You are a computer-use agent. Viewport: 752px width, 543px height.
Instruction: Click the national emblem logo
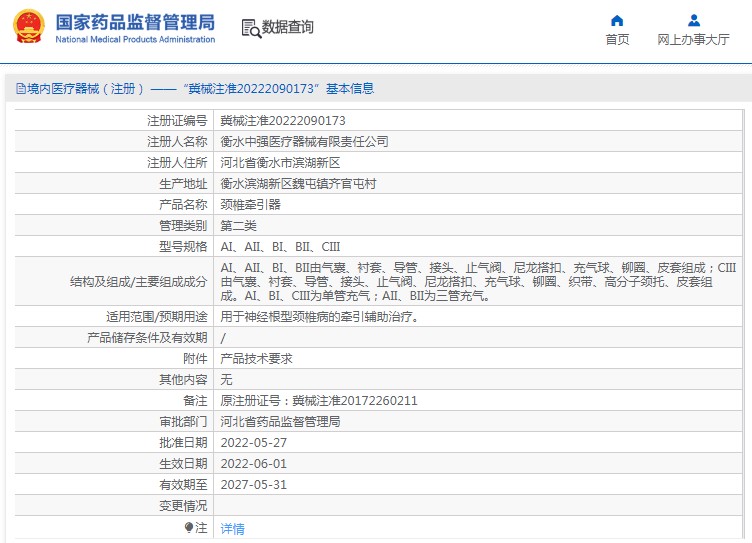click(29, 26)
